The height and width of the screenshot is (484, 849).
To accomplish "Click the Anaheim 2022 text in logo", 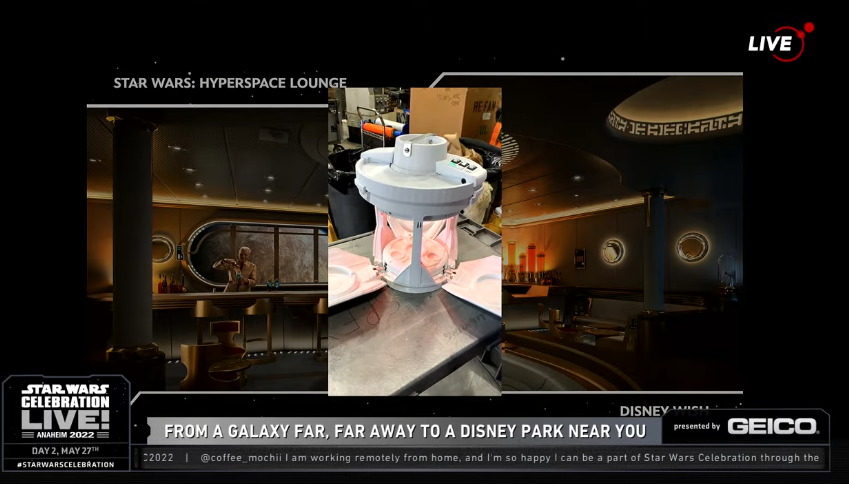I will [65, 434].
